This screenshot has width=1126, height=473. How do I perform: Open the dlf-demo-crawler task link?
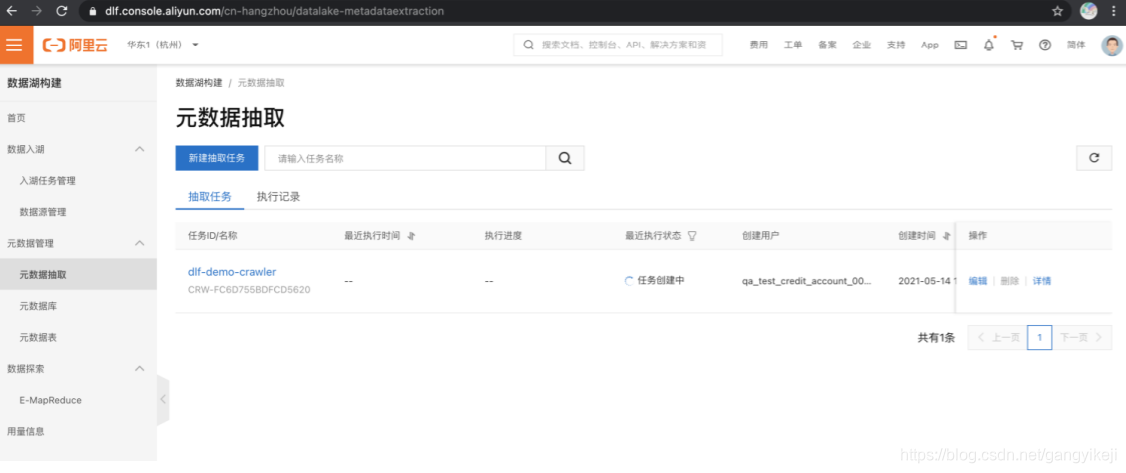coord(232,272)
